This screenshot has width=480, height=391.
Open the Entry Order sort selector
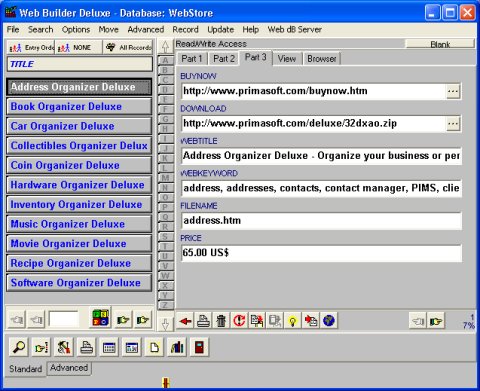(x=31, y=47)
